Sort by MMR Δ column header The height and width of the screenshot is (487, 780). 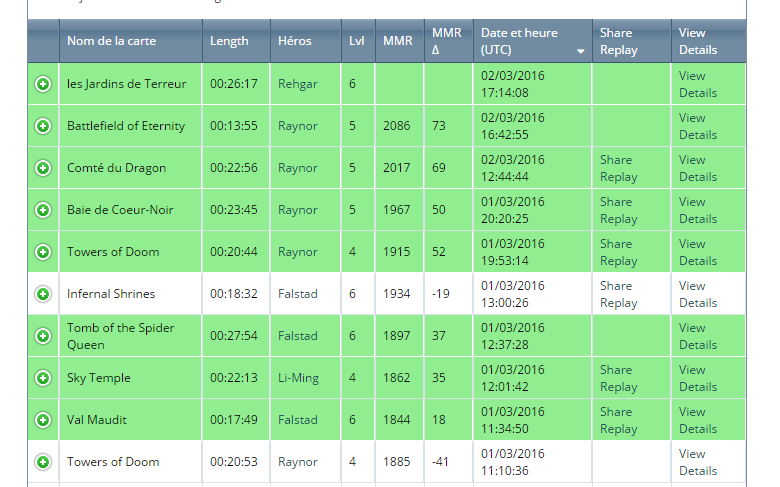pyautogui.click(x=449, y=41)
